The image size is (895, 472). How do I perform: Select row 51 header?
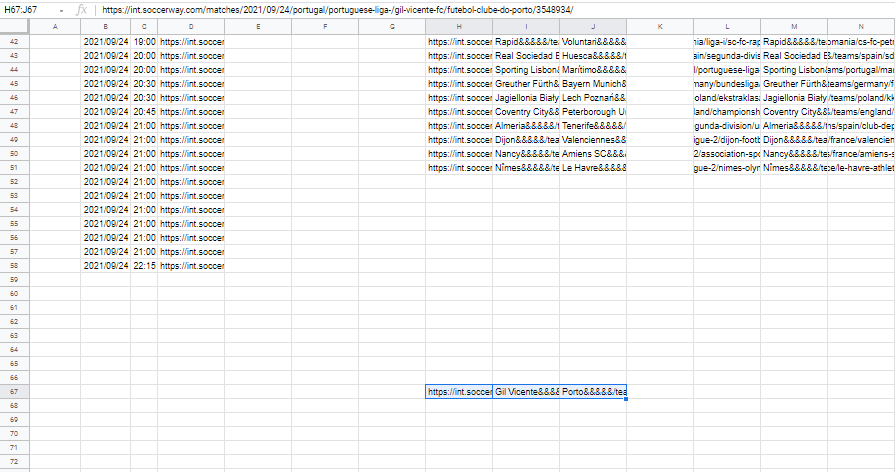(x=14, y=168)
